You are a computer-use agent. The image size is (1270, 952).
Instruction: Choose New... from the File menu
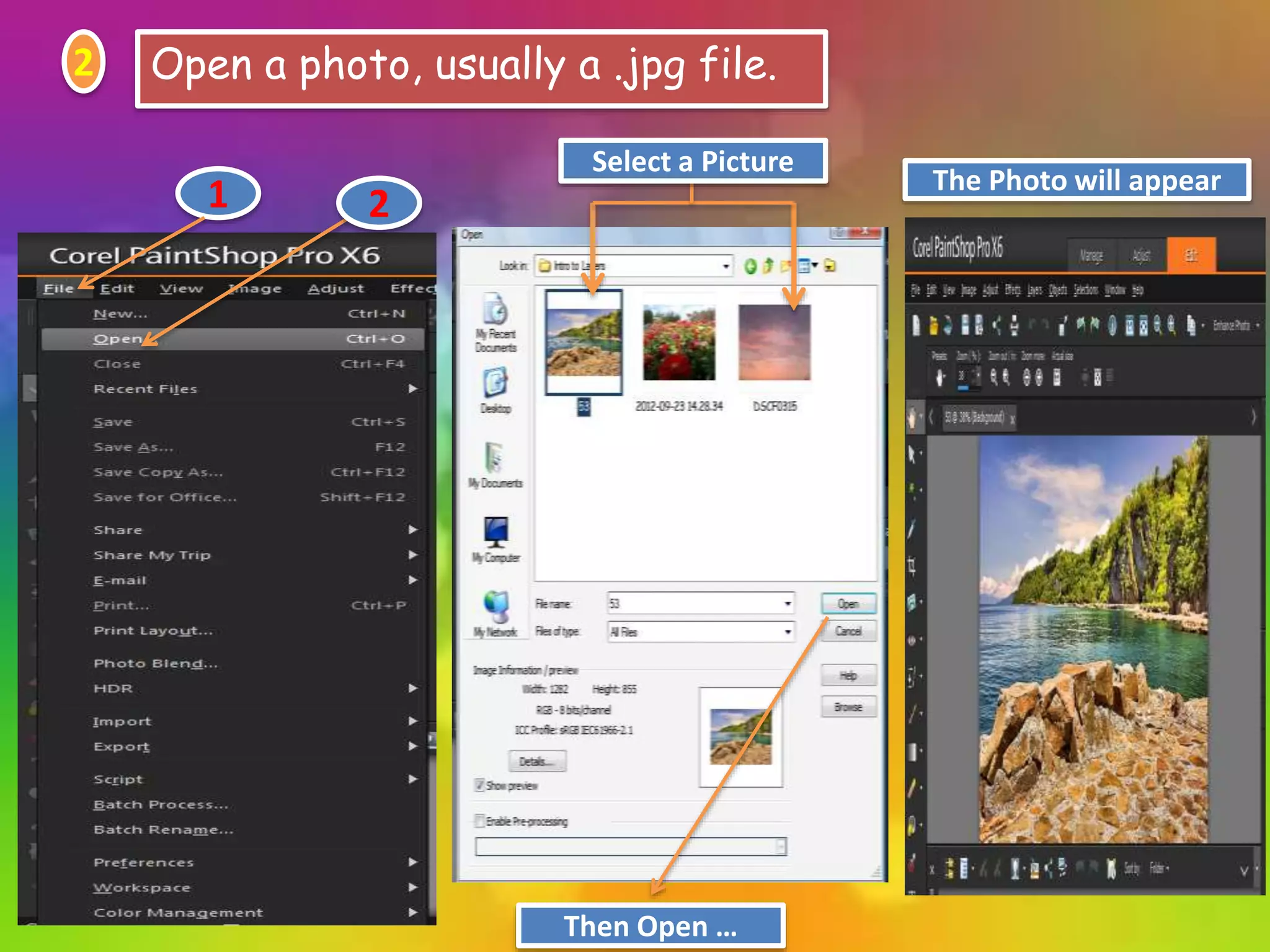point(233,314)
